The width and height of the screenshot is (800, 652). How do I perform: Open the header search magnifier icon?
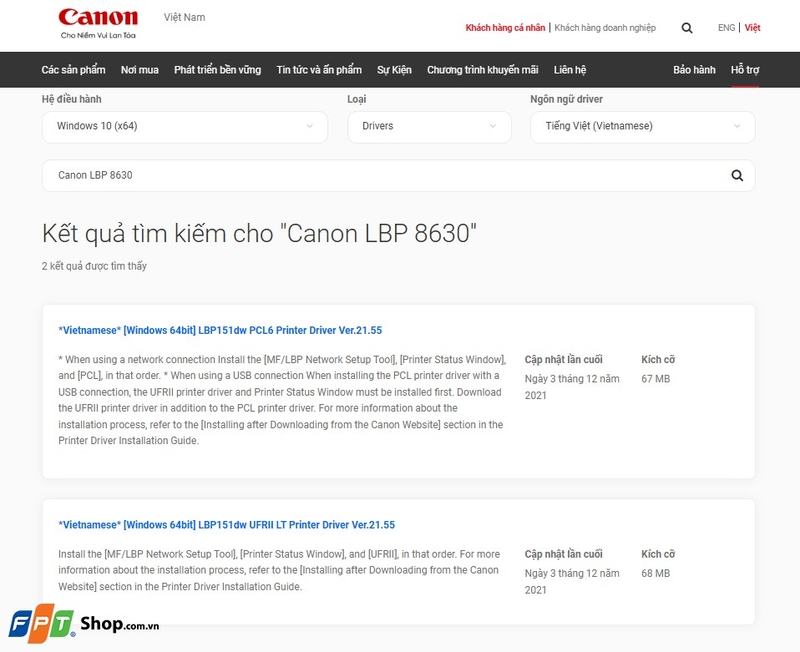[x=687, y=28]
